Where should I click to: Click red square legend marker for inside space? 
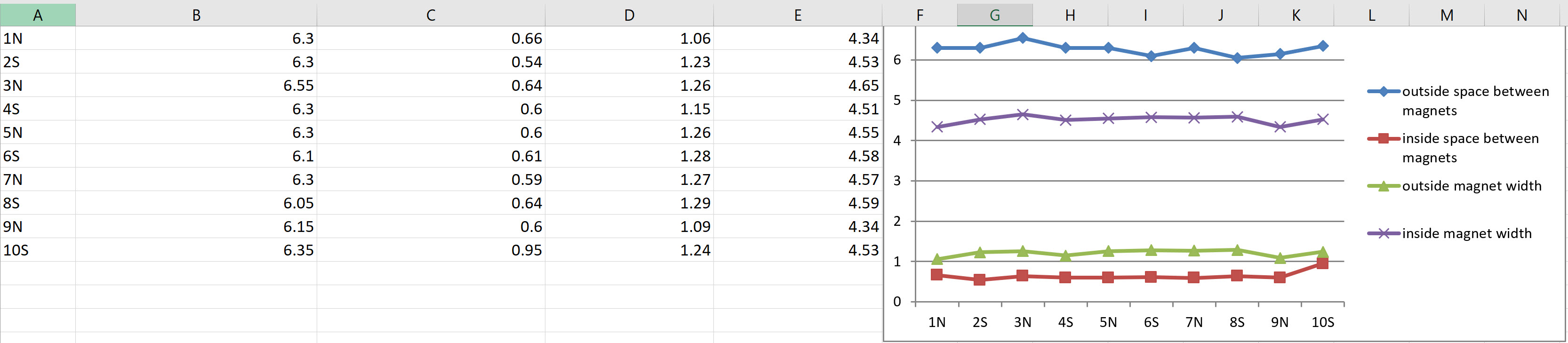tap(1384, 139)
